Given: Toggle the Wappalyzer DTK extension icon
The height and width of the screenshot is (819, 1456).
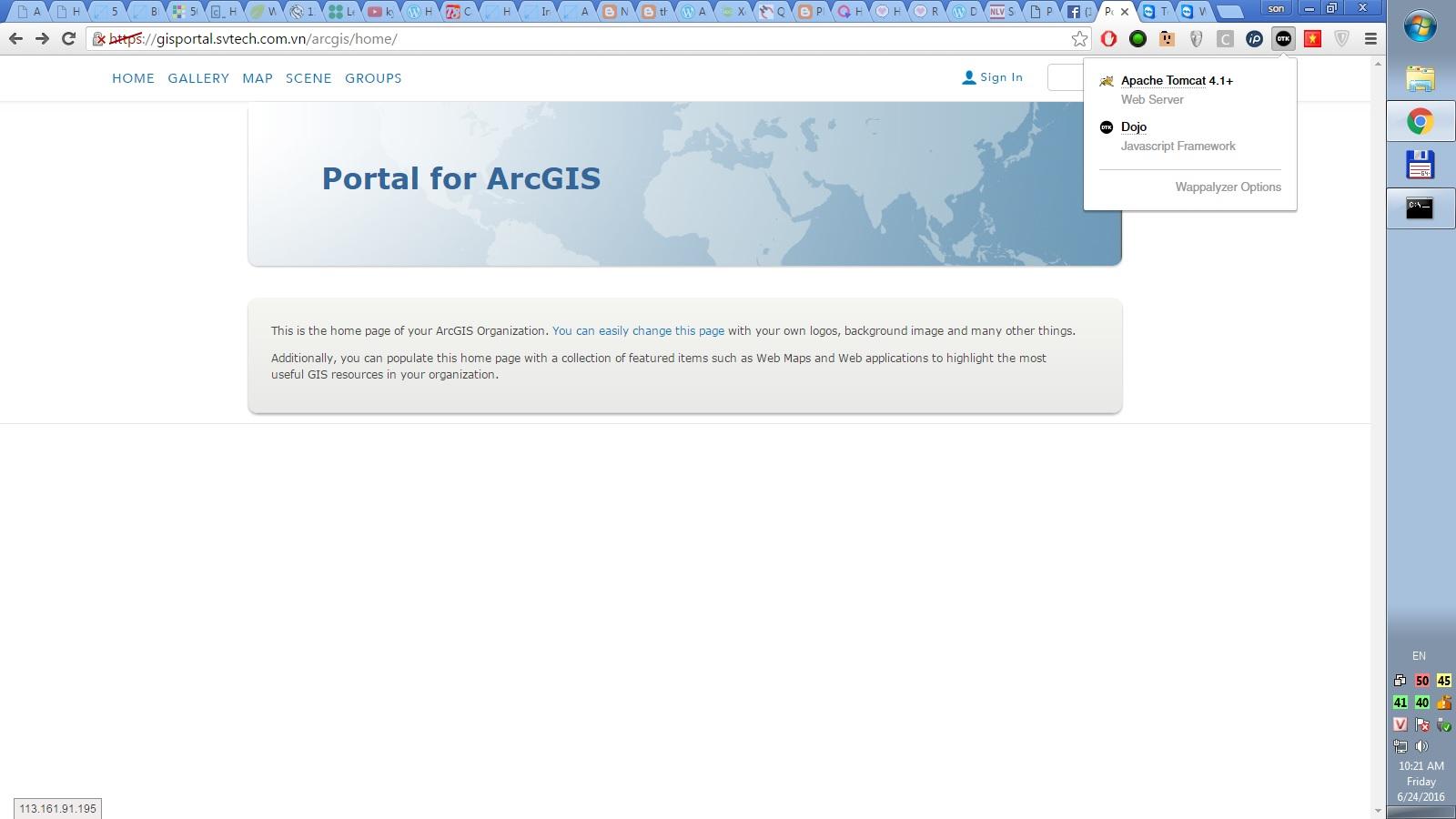Looking at the screenshot, I should tap(1283, 38).
